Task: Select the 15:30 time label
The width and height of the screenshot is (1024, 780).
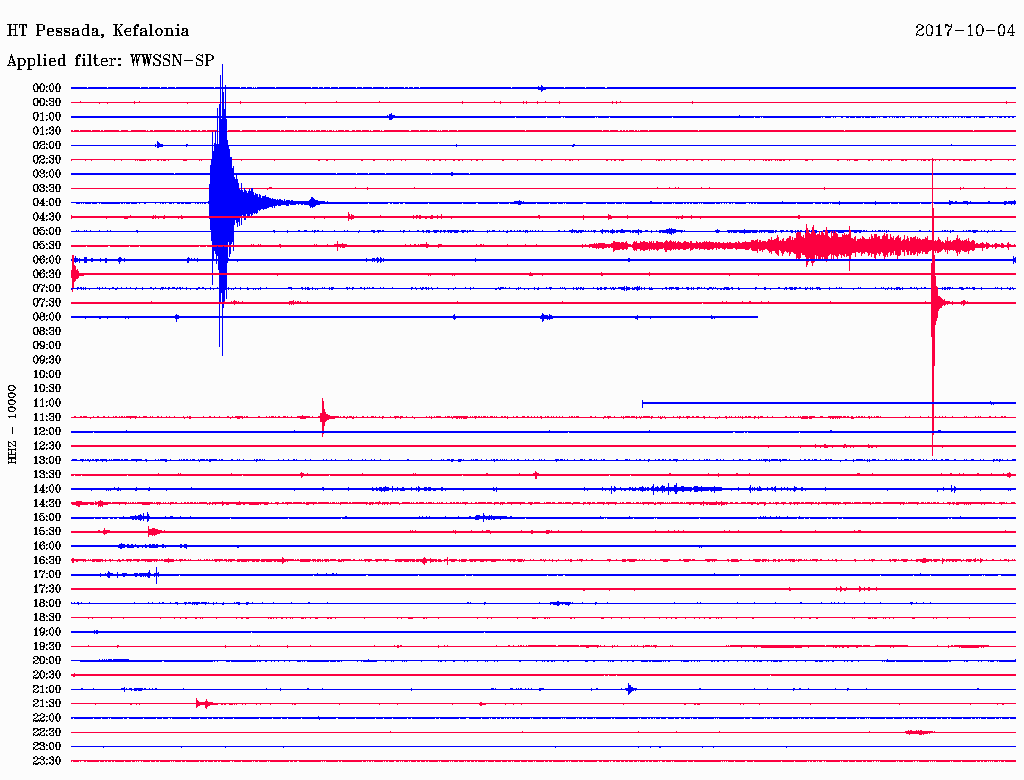Action: click(x=47, y=532)
